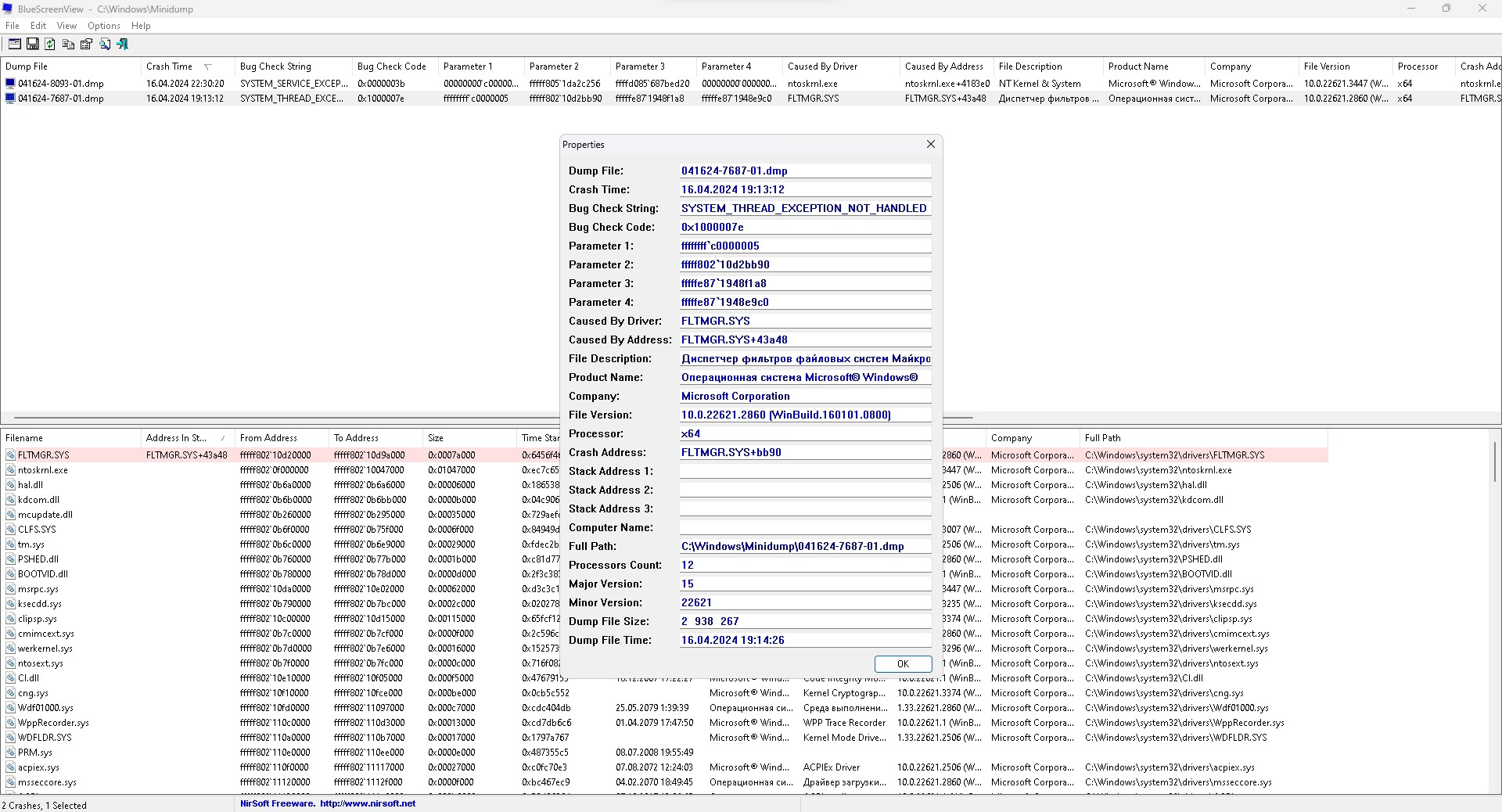This screenshot has height=812, width=1502.
Task: Click the file icon next to CLFS.SYS
Action: pos(11,530)
